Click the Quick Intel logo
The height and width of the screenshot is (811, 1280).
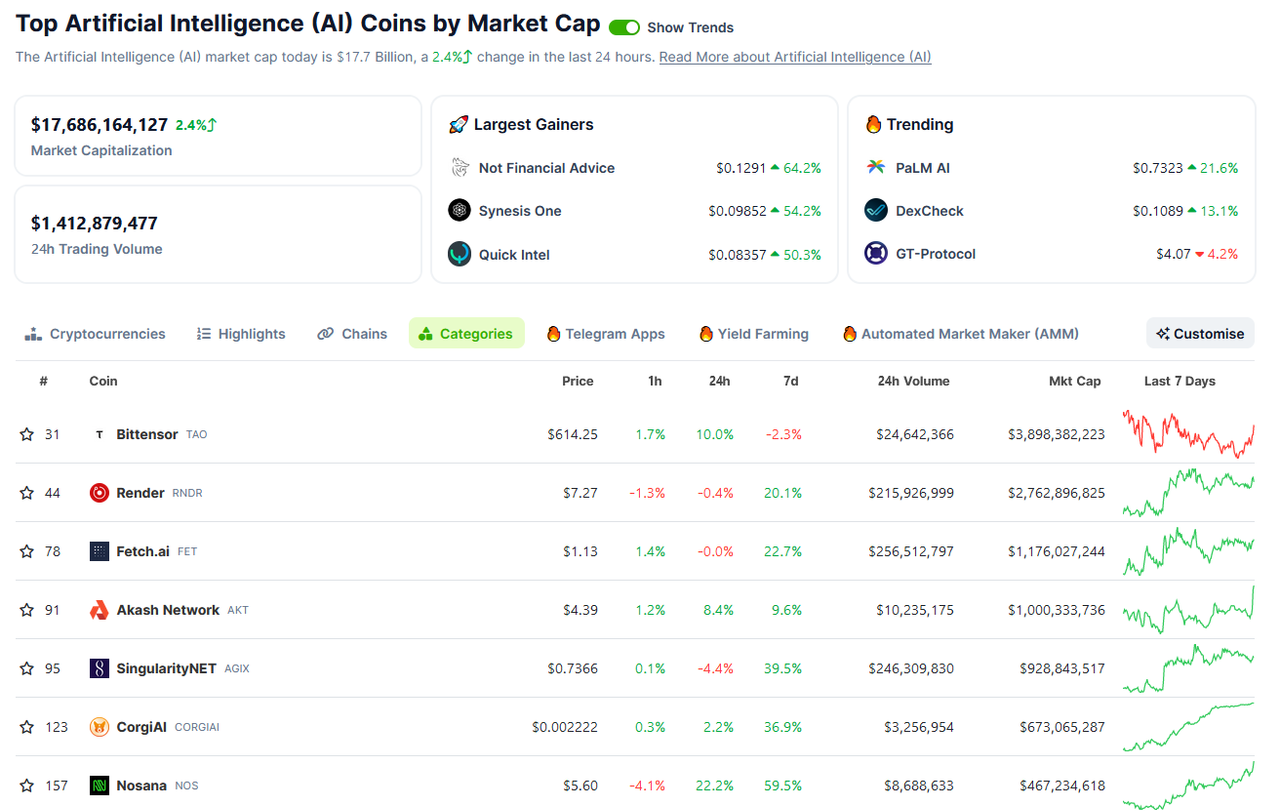pyautogui.click(x=460, y=254)
